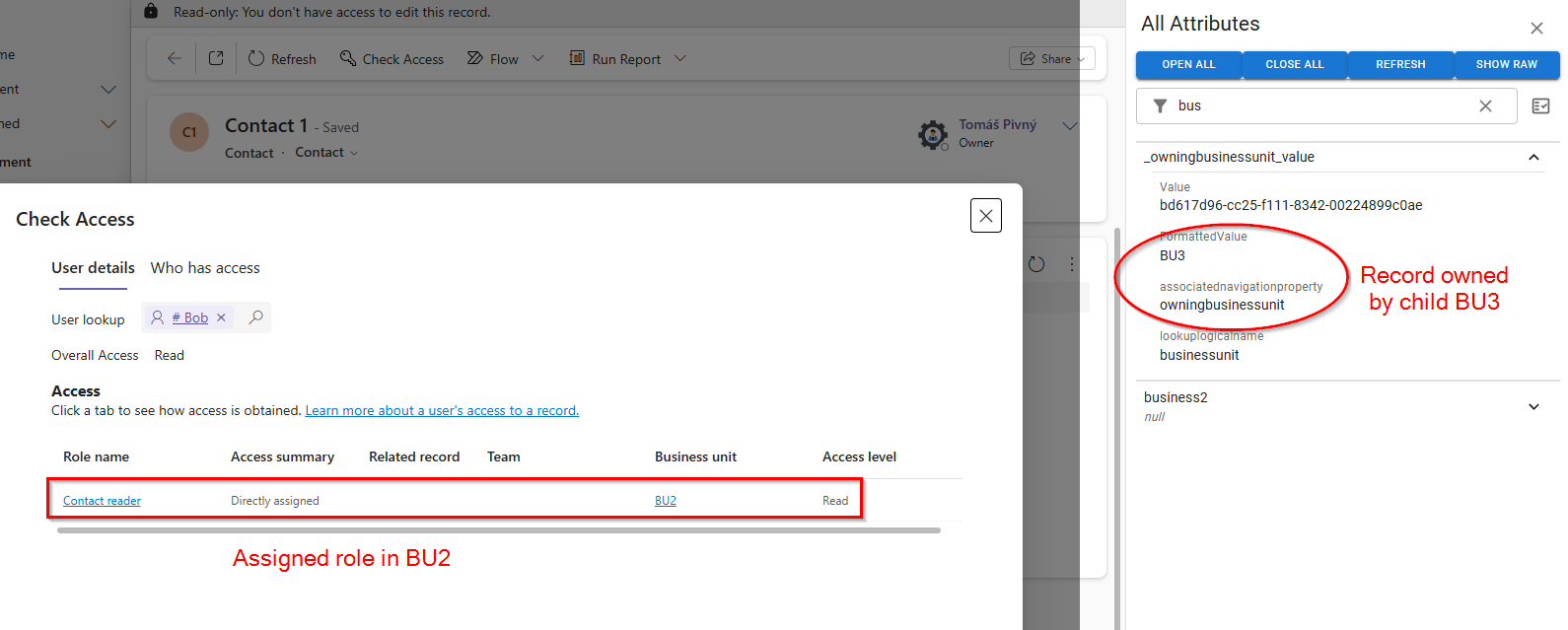This screenshot has height=630, width=1568.
Task: Clear the 'bus' filter text
Action: click(x=1485, y=106)
